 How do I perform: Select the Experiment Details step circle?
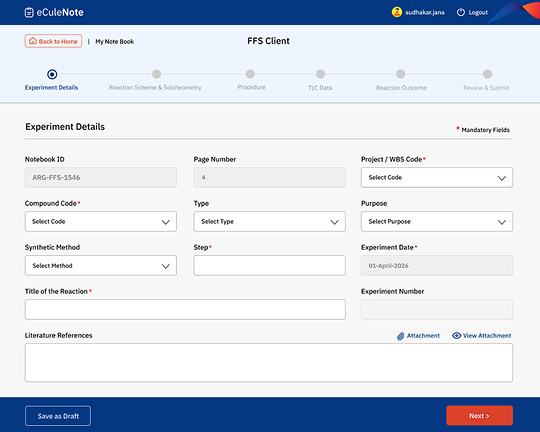pos(52,74)
